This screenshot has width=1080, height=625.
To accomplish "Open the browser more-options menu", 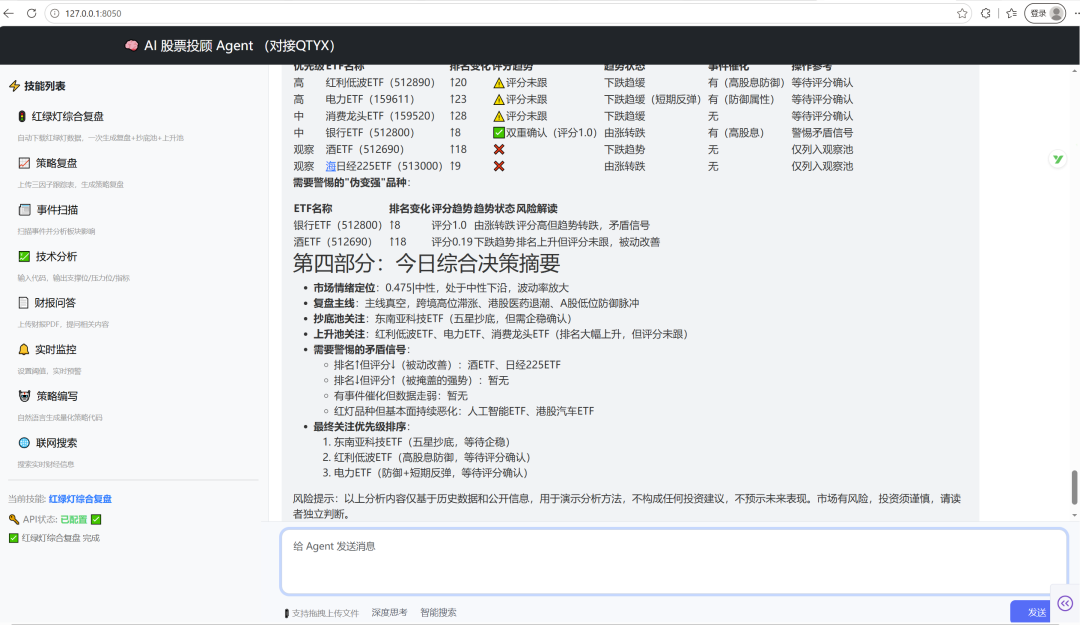I will point(1076,13).
